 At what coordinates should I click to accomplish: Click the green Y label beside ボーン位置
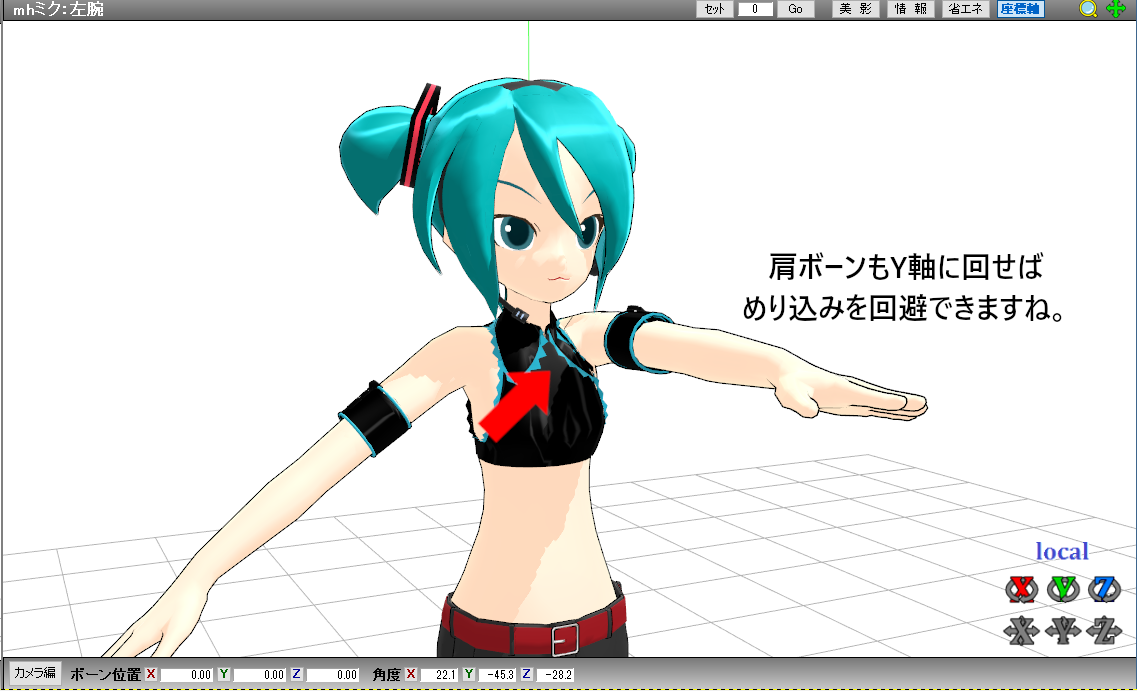(224, 674)
